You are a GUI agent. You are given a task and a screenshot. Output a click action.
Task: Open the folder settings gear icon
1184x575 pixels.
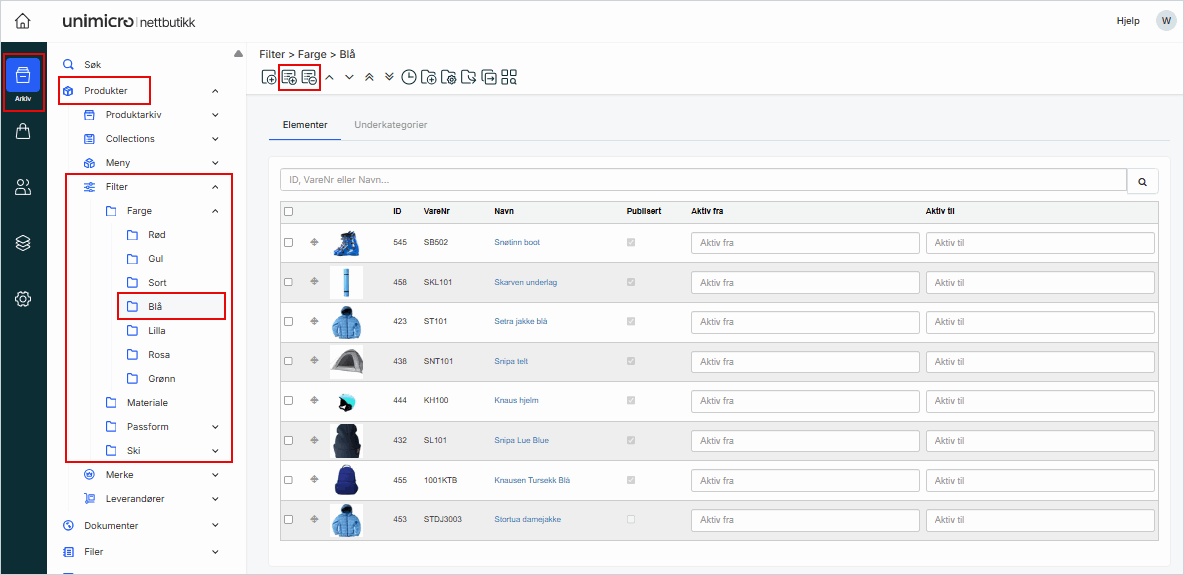(449, 77)
